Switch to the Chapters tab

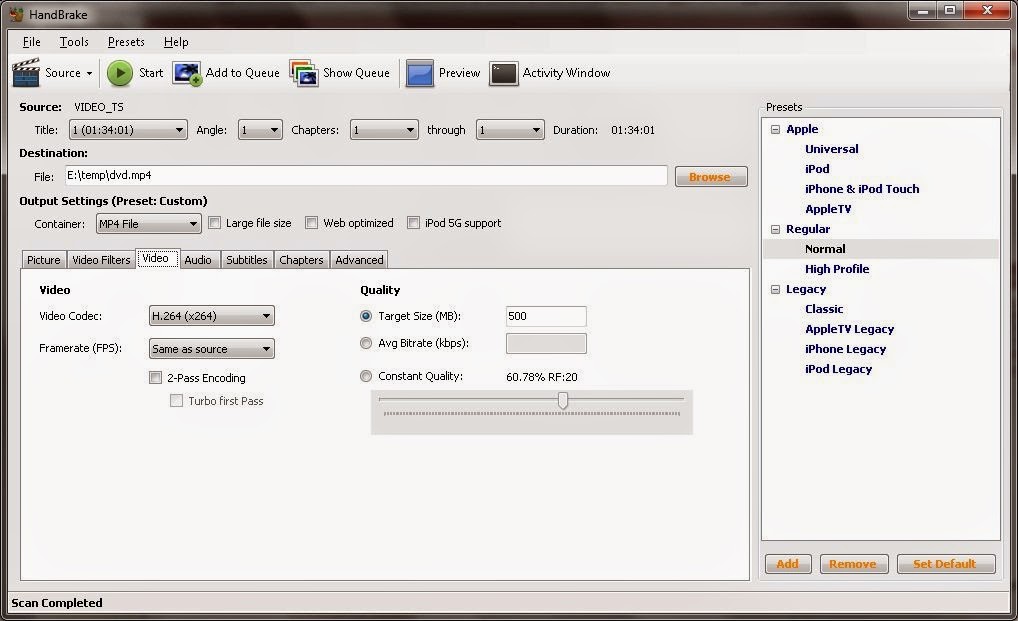click(x=301, y=260)
